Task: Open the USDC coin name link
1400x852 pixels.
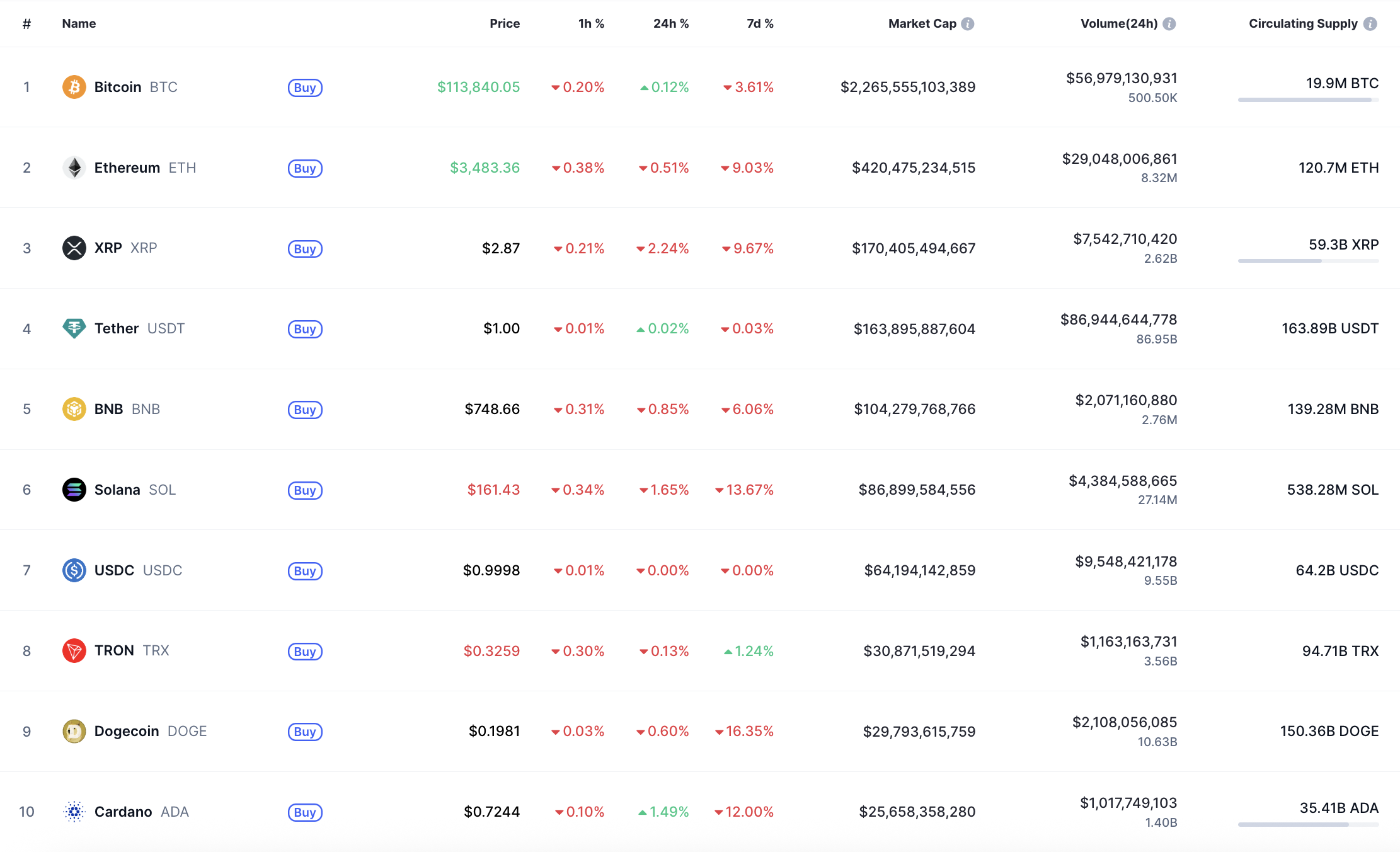Action: (x=114, y=570)
